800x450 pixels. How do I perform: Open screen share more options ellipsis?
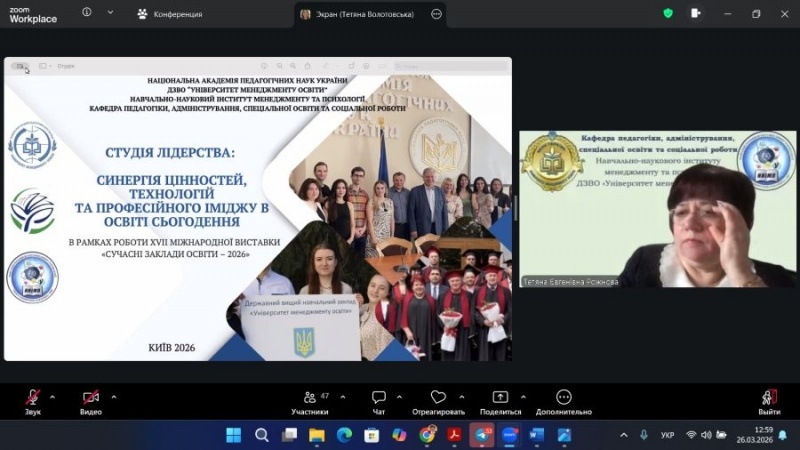(436, 14)
